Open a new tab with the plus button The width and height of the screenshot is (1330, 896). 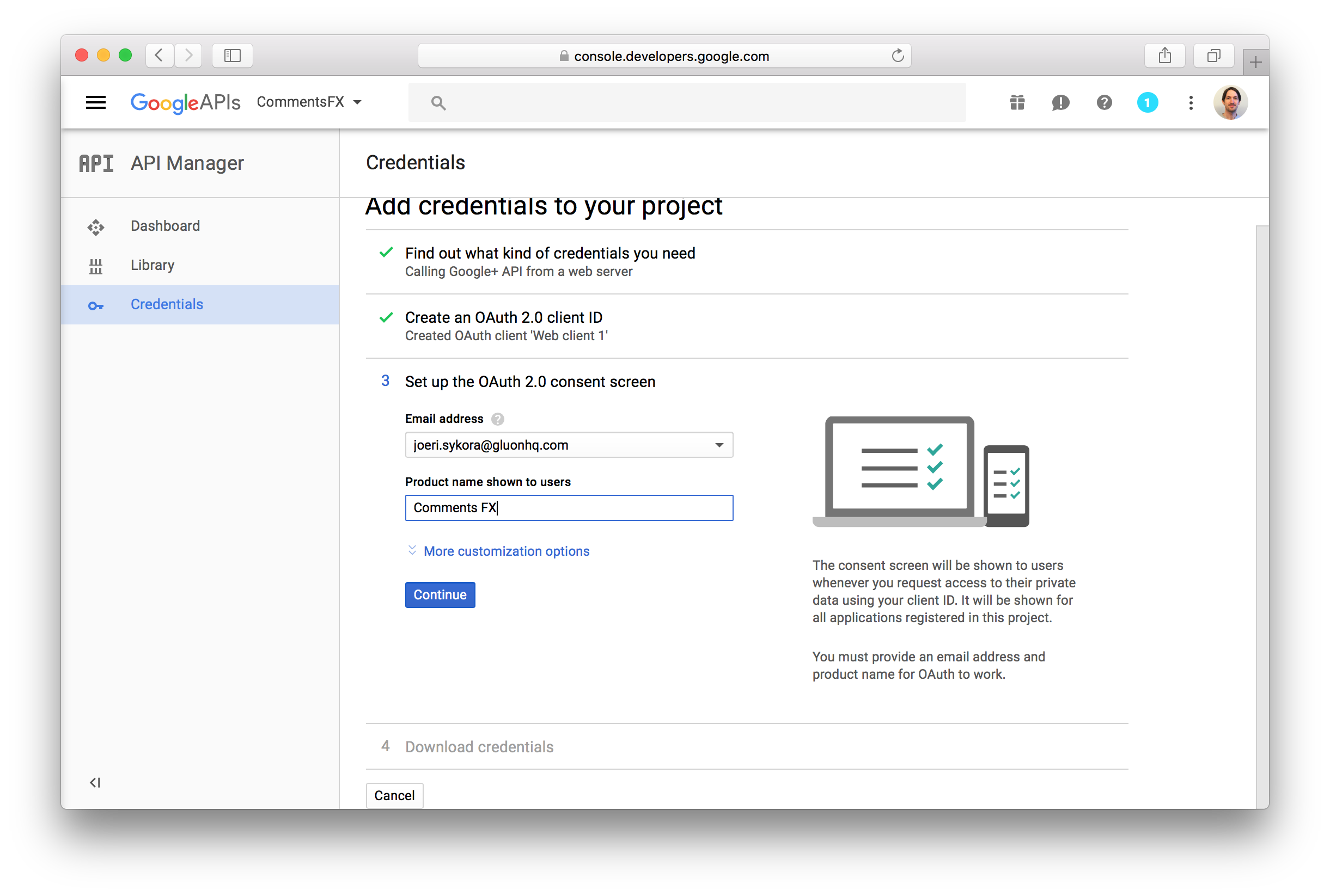[1255, 62]
